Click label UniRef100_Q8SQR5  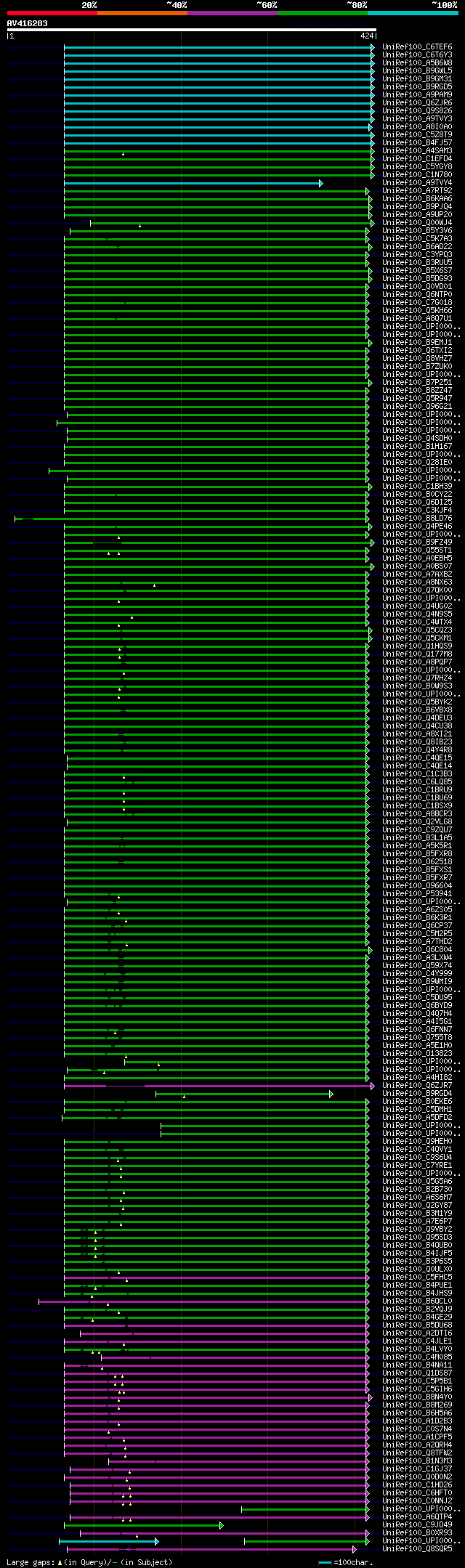pyautogui.click(x=417, y=1549)
